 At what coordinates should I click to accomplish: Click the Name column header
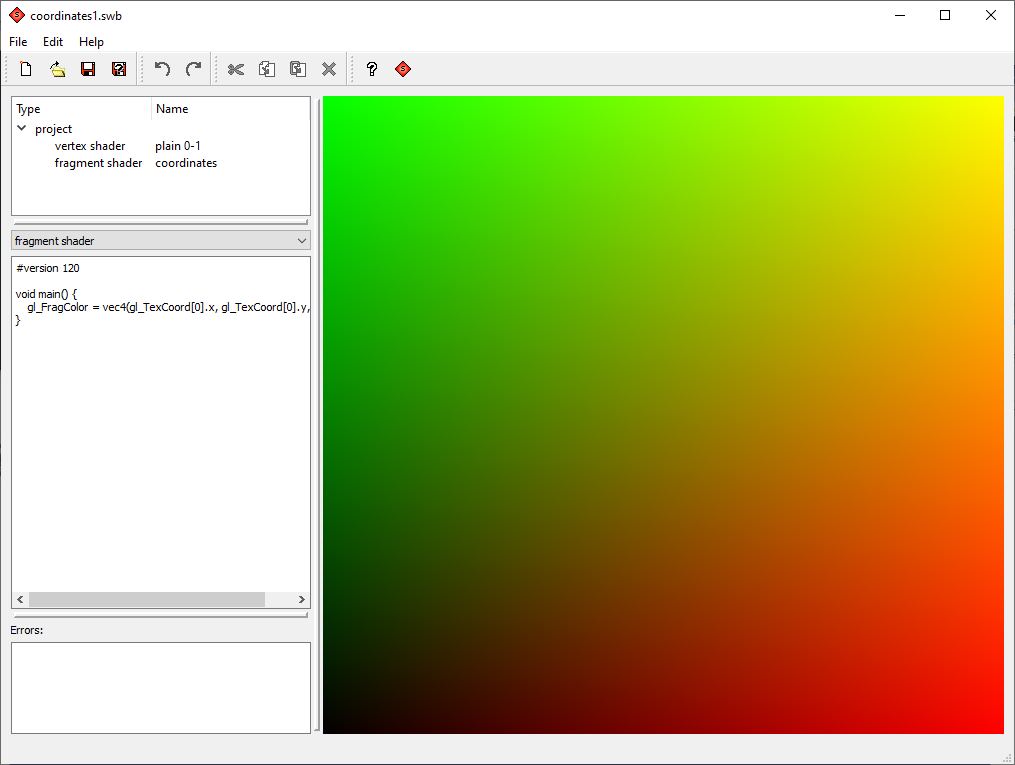231,109
